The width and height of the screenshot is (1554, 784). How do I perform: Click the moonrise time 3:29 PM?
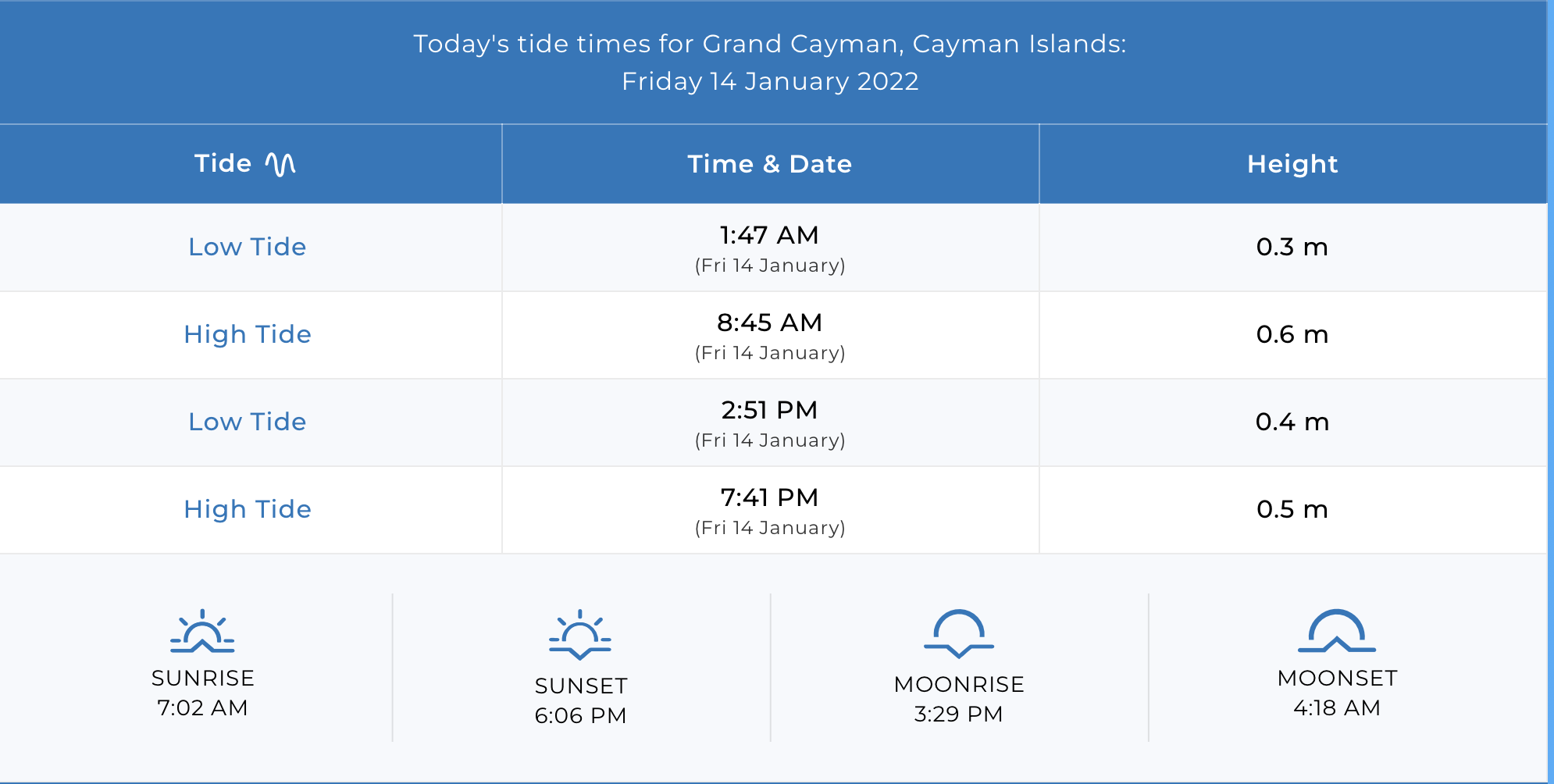click(x=958, y=714)
